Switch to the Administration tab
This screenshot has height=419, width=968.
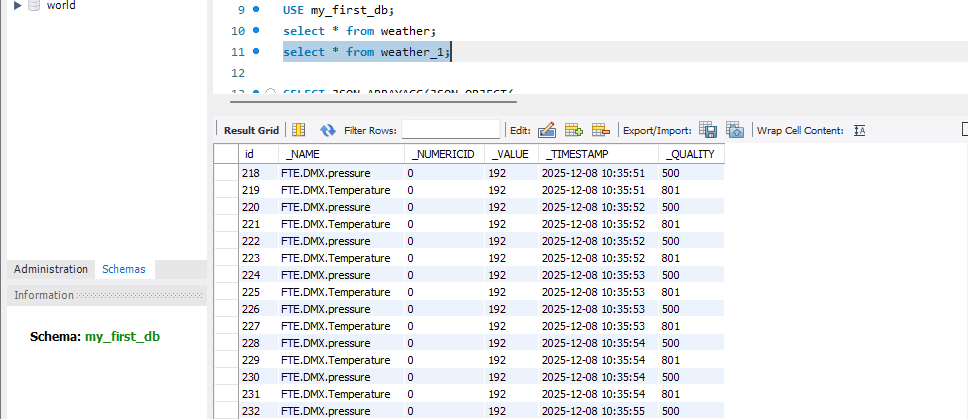tap(51, 269)
